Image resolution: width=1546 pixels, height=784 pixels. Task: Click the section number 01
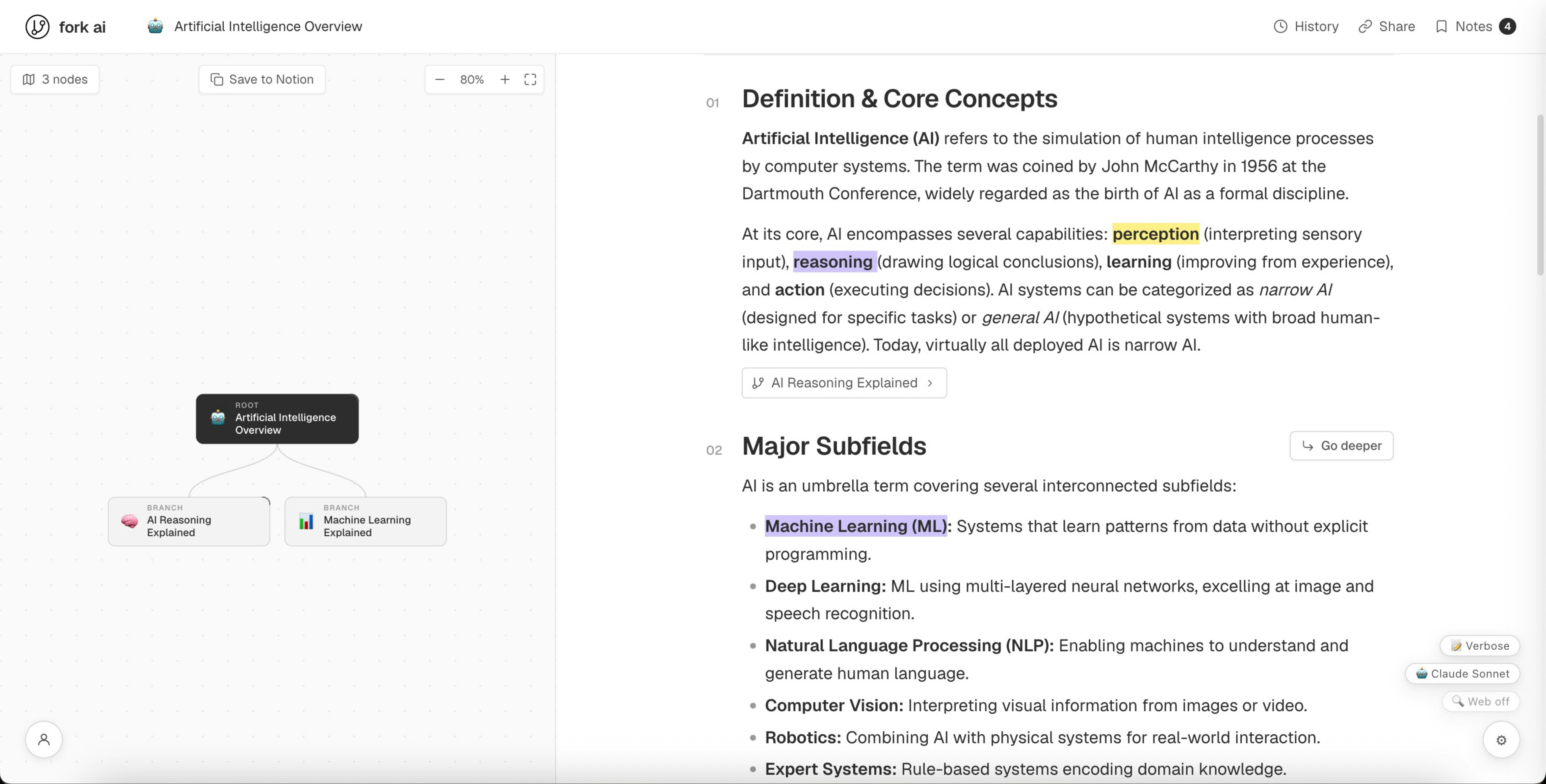[x=712, y=103]
